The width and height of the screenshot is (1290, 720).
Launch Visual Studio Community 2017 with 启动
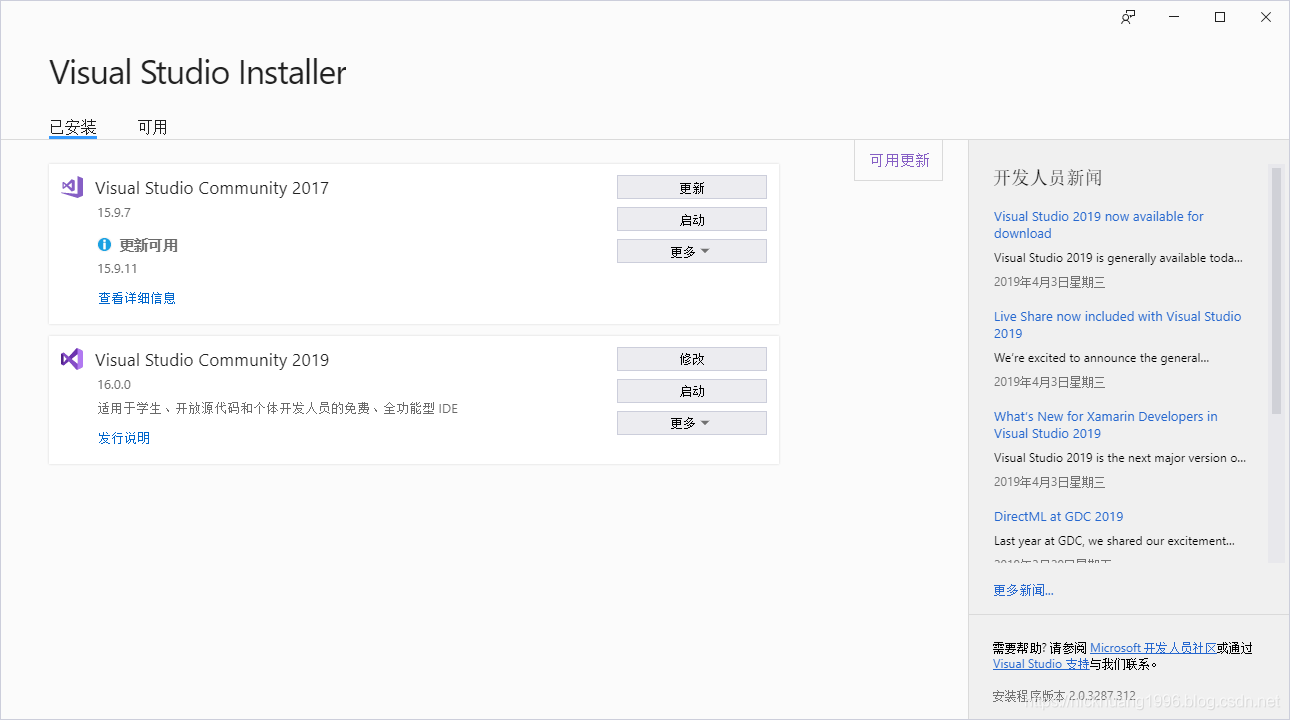[692, 220]
